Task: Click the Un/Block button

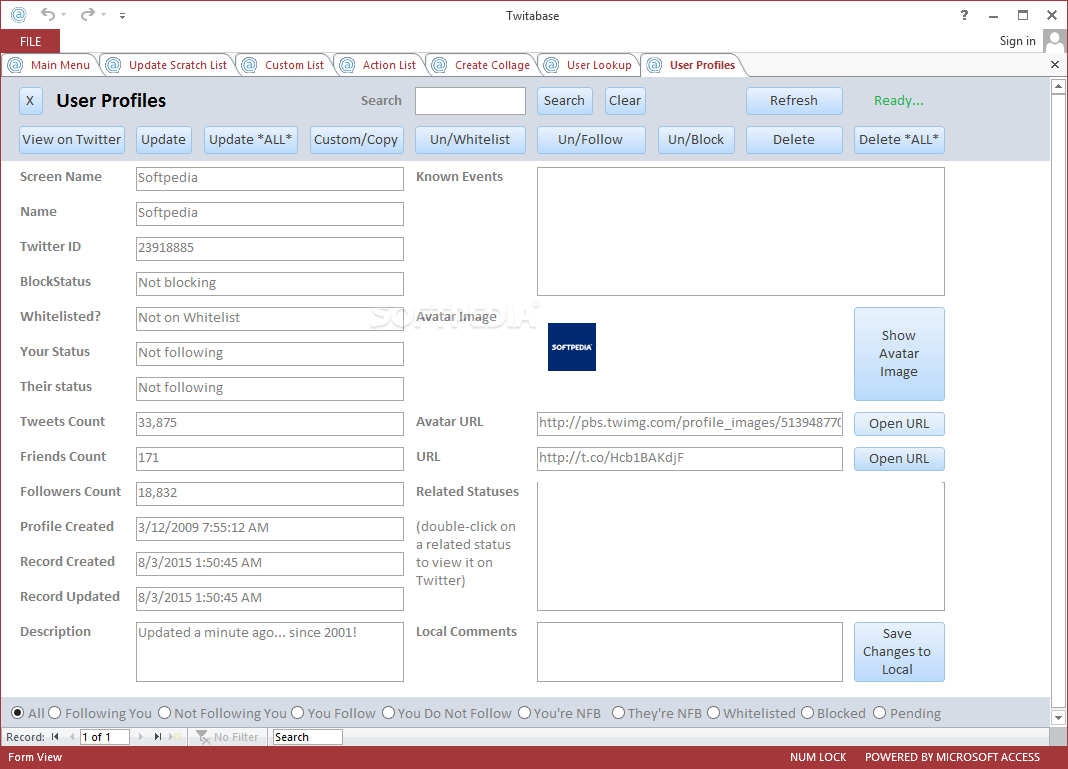Action: click(696, 140)
